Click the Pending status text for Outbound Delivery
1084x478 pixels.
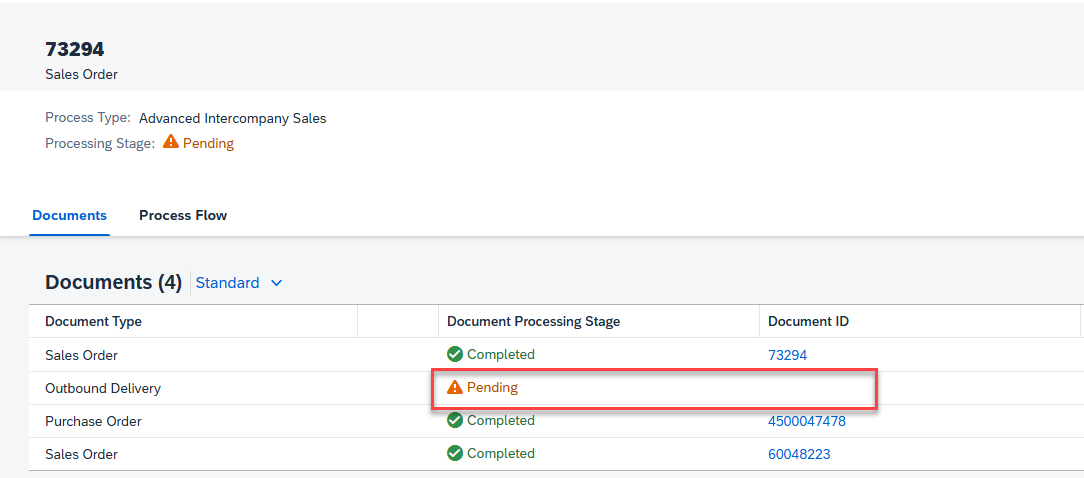[x=492, y=387]
